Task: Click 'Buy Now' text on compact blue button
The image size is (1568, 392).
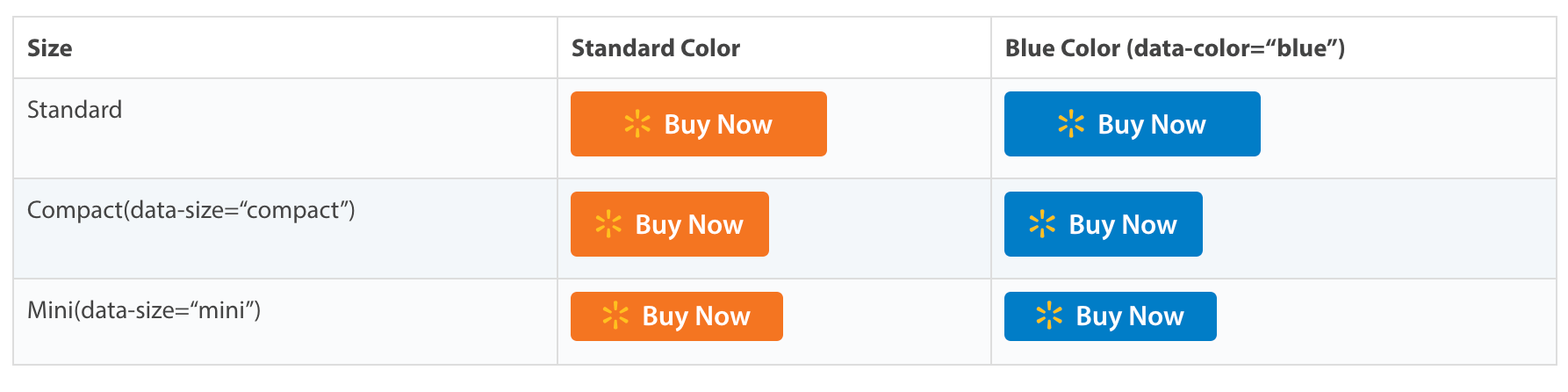Action: [x=1123, y=225]
